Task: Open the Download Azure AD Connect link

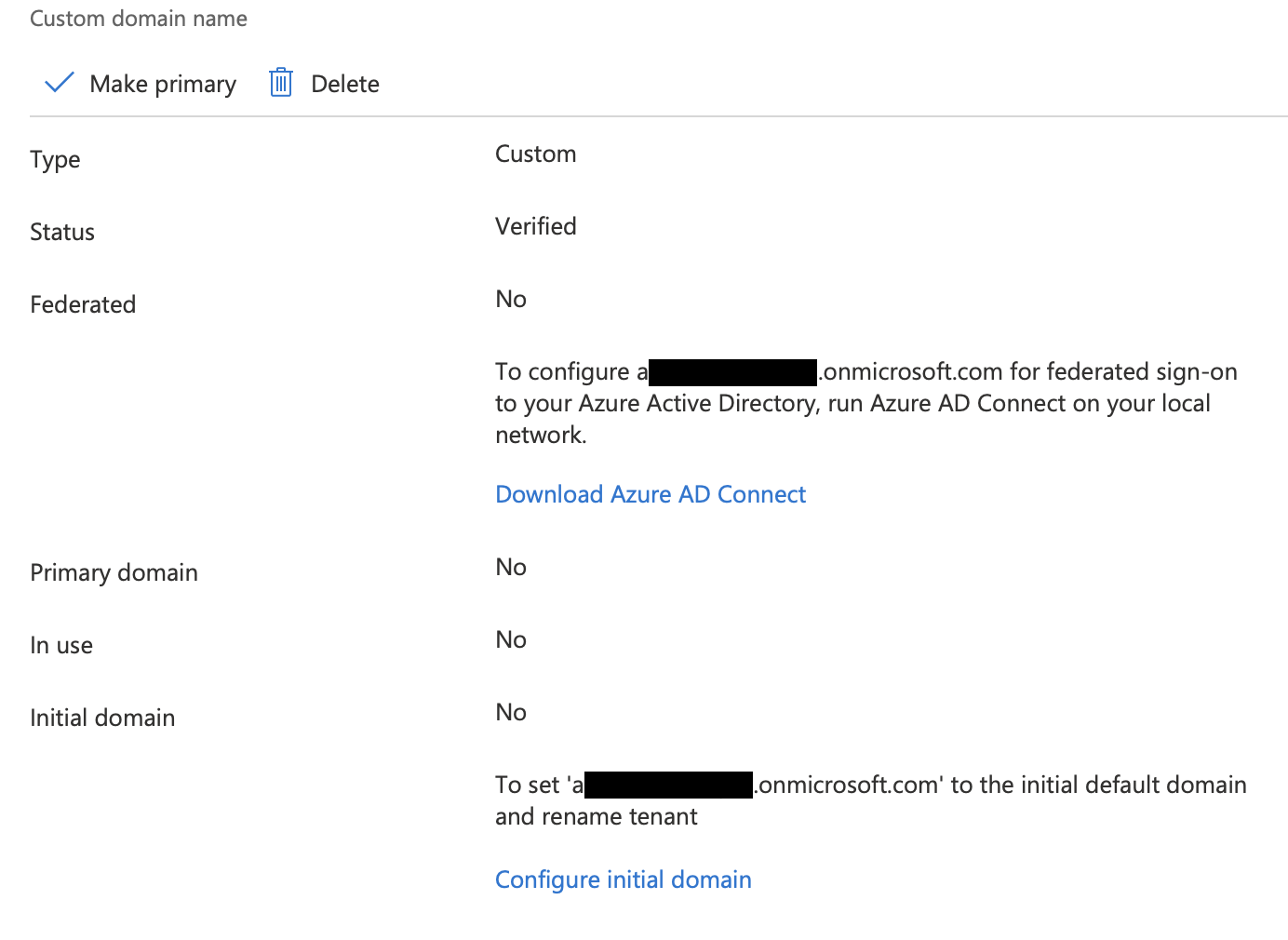Action: click(651, 493)
